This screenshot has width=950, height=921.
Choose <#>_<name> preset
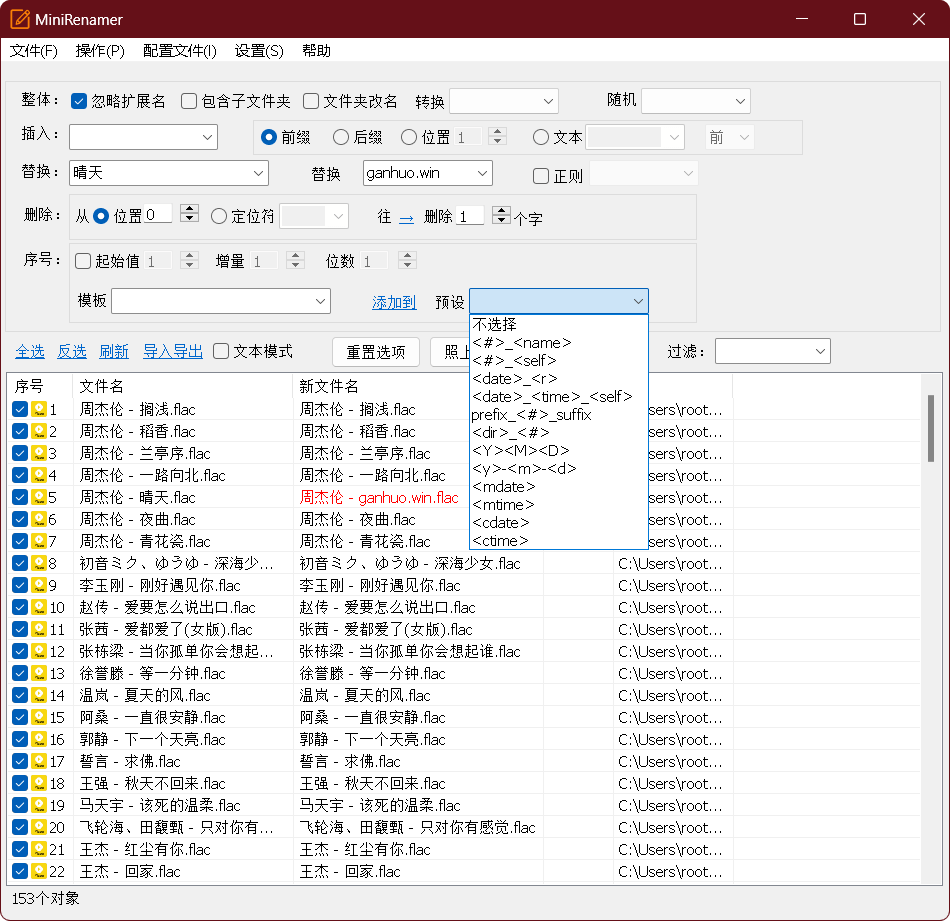click(x=559, y=342)
